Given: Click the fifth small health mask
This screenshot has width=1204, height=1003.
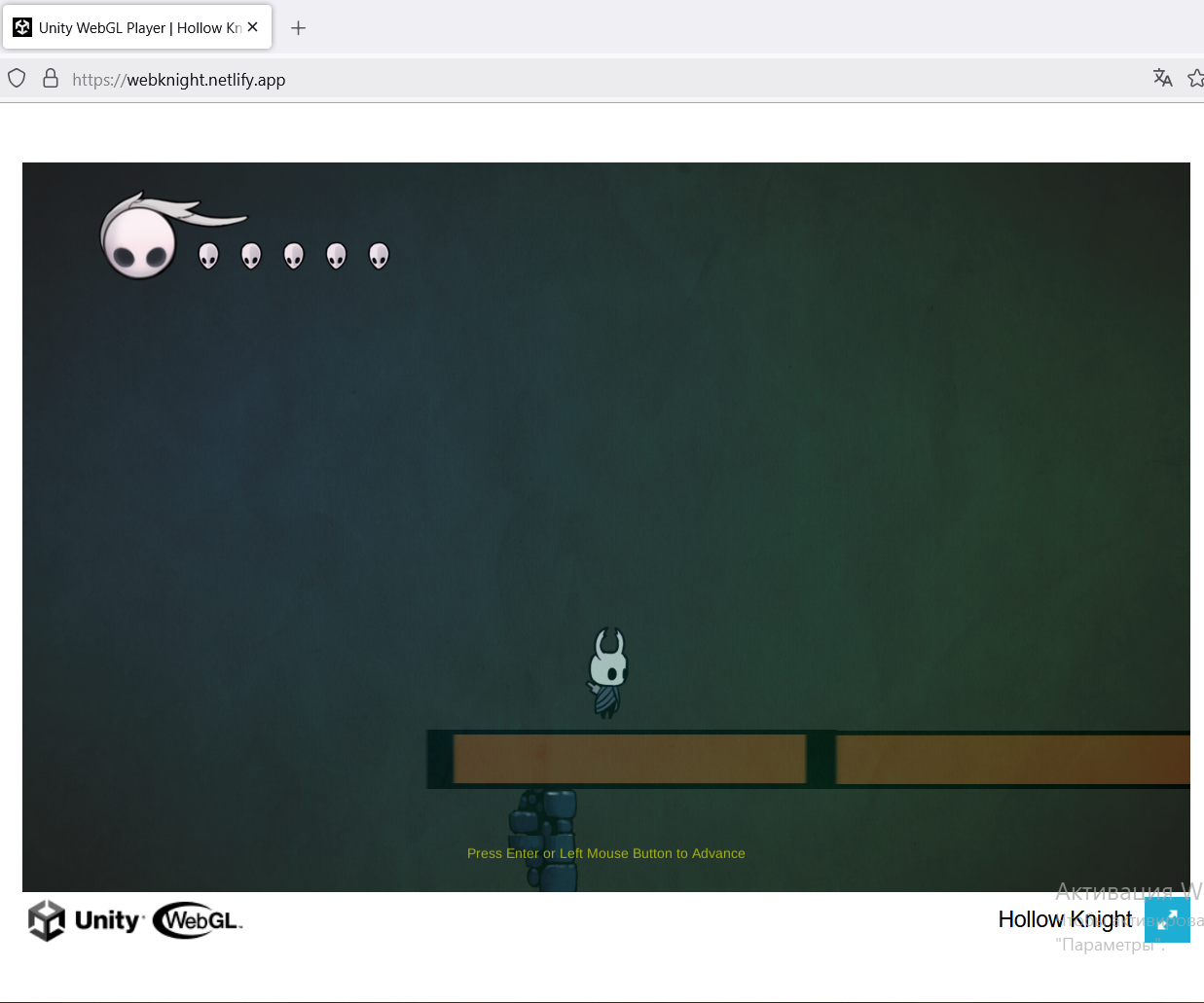Looking at the screenshot, I should click(x=380, y=256).
